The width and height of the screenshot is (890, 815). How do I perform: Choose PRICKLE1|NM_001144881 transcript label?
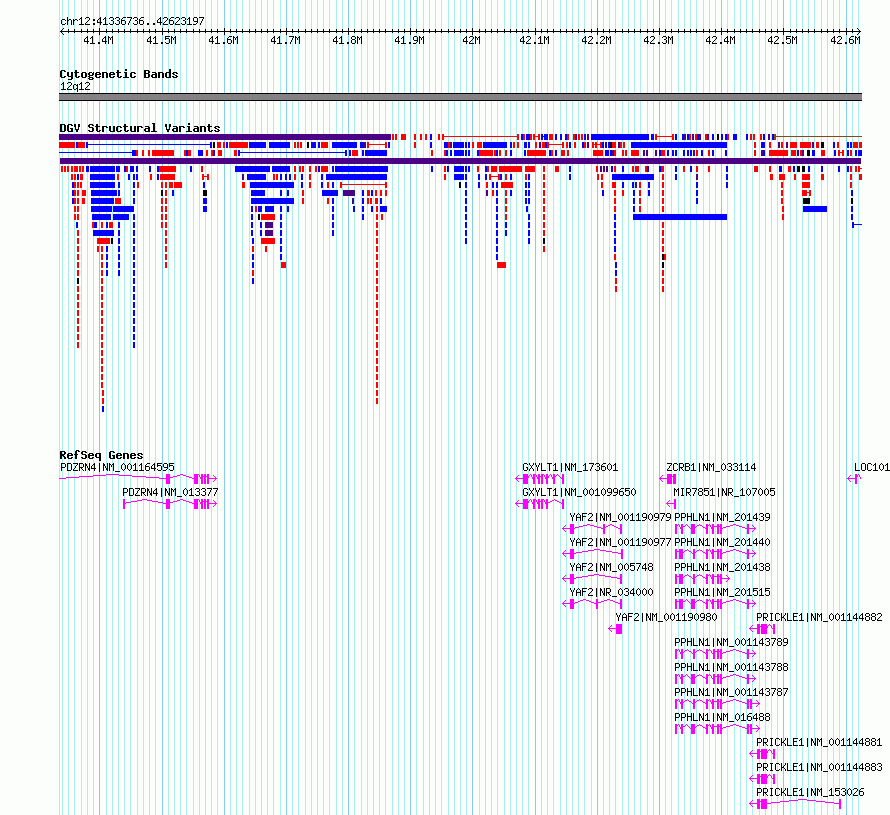tap(819, 742)
